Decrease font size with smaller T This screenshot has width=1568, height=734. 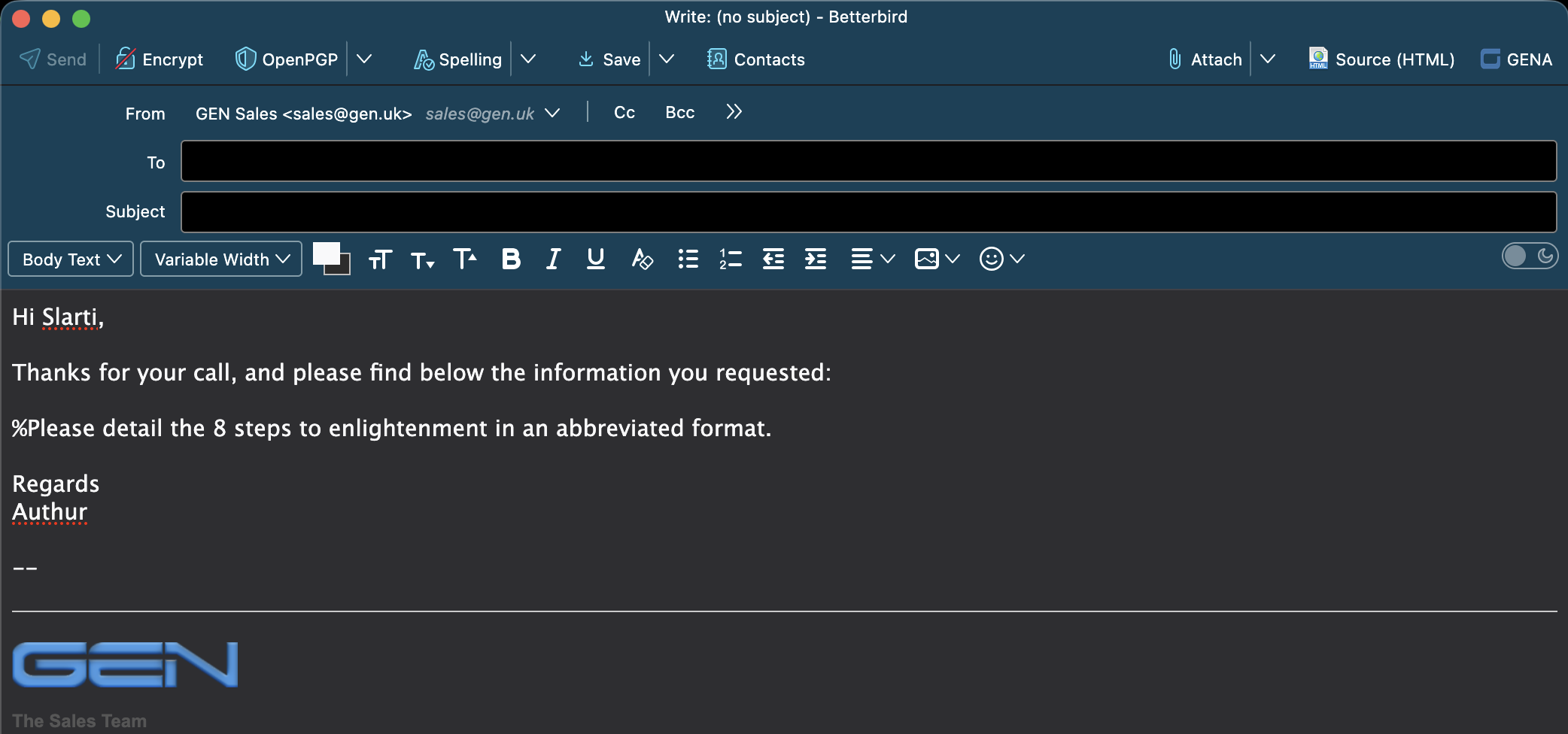pos(422,259)
